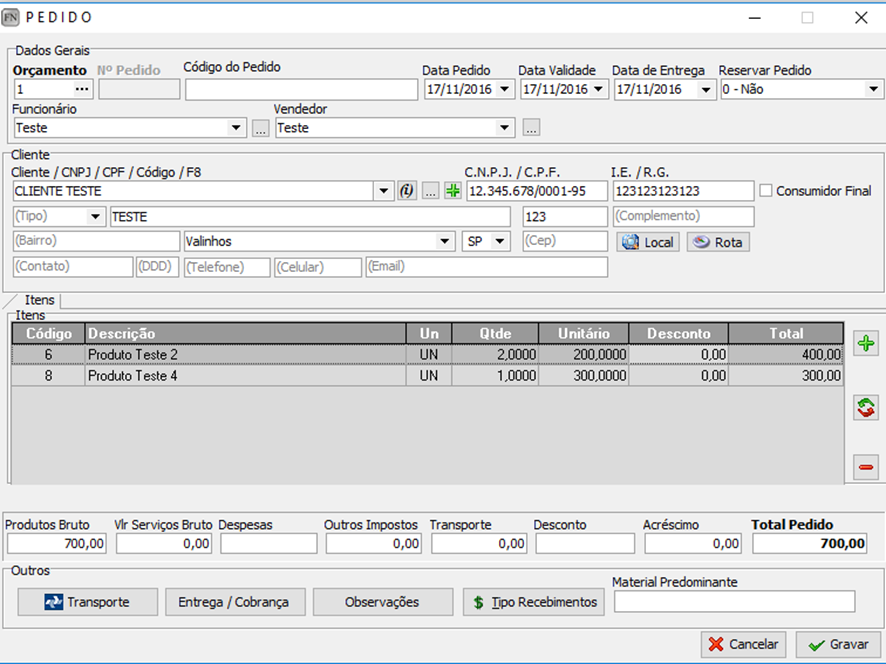Click the green plus add item icon
Image resolution: width=886 pixels, height=664 pixels.
[x=866, y=343]
